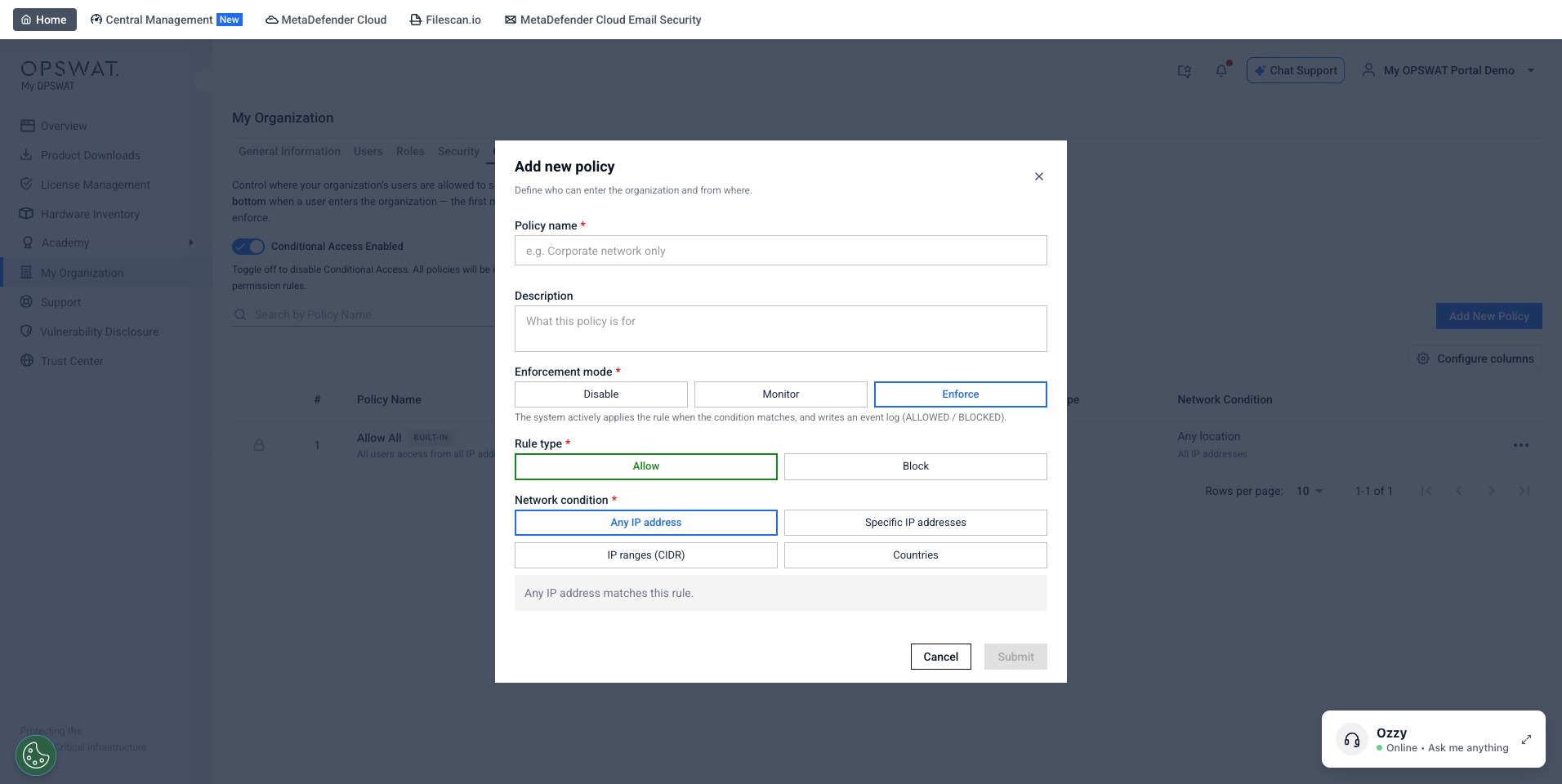1562x784 pixels.
Task: Select Any IP address network condition
Action: click(x=645, y=523)
